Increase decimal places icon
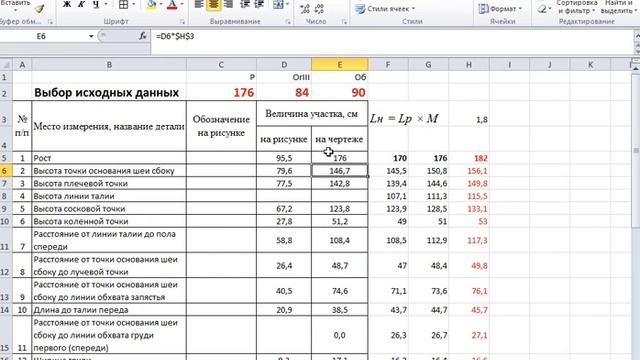This screenshot has width=640, height=360. coord(305,9)
